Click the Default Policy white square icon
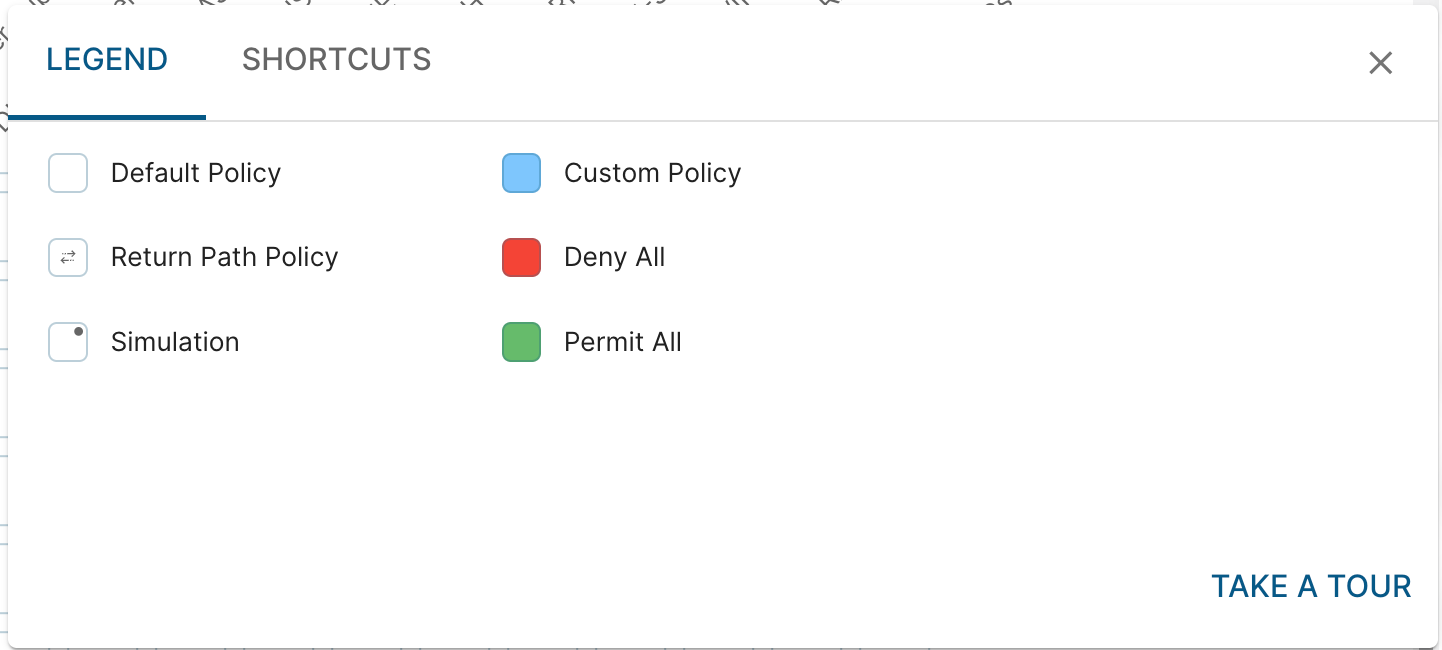This screenshot has width=1442, height=650. click(x=68, y=173)
